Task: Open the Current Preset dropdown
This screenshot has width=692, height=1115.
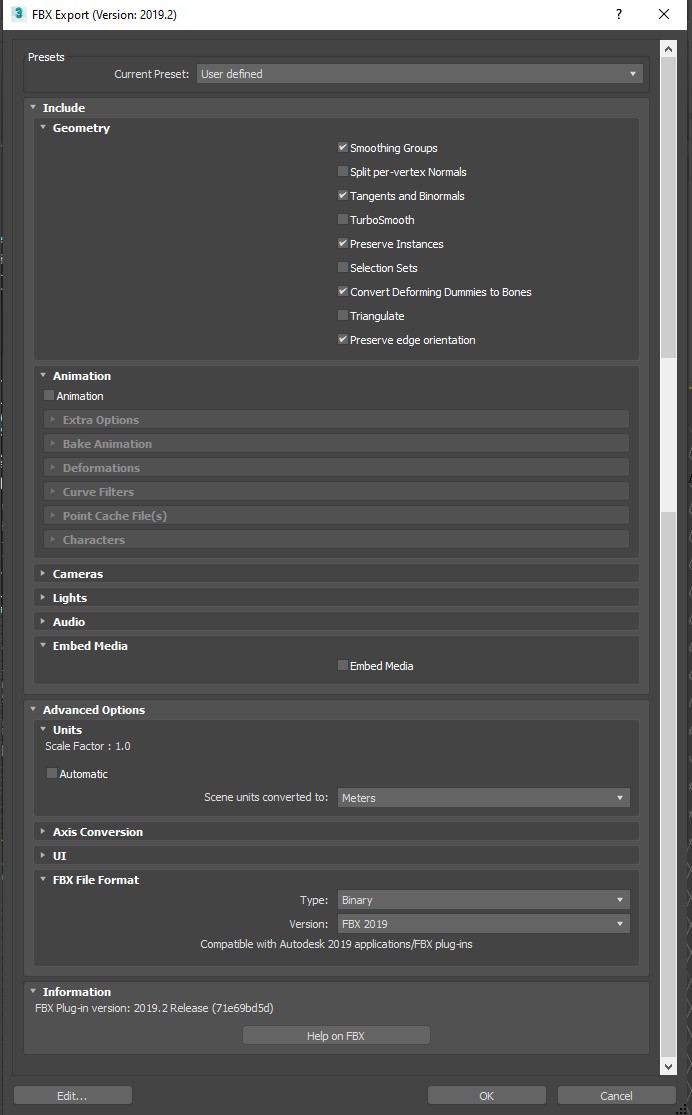Action: pyautogui.click(x=419, y=74)
